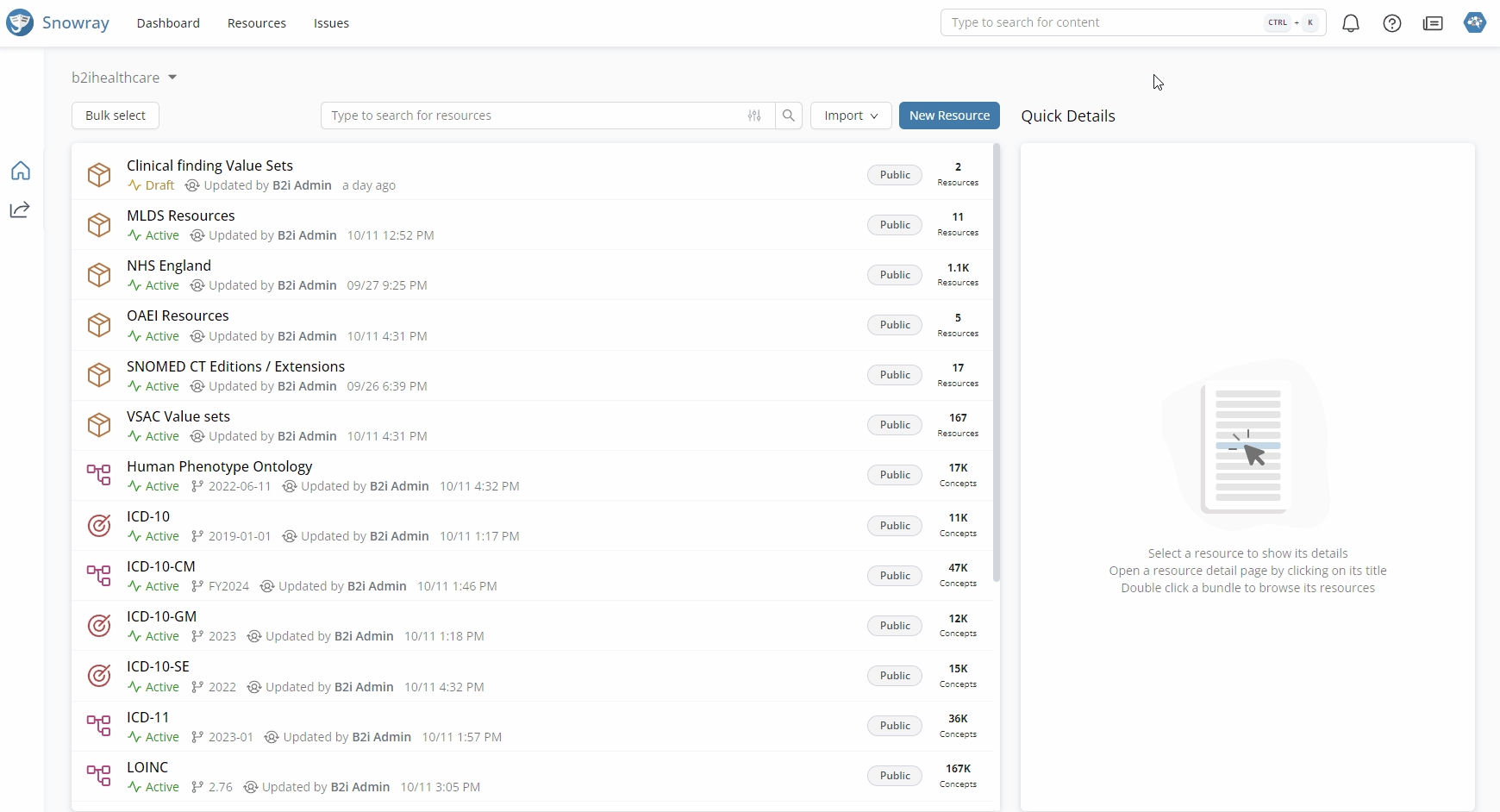1500x812 pixels.
Task: Open the search filter sliders icon
Action: (754, 116)
